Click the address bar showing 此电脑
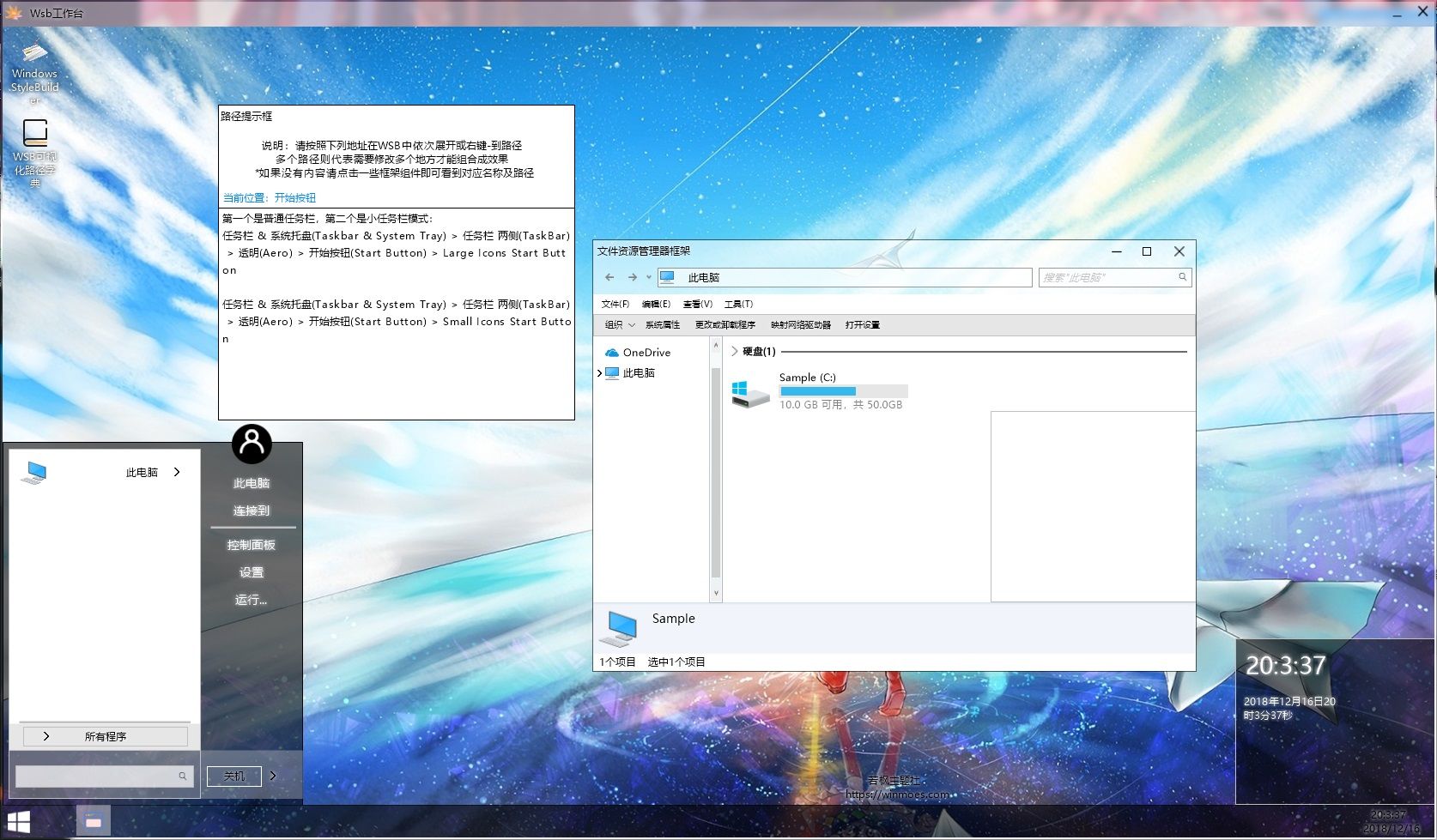Screen dimensions: 1437x840 click(845, 277)
